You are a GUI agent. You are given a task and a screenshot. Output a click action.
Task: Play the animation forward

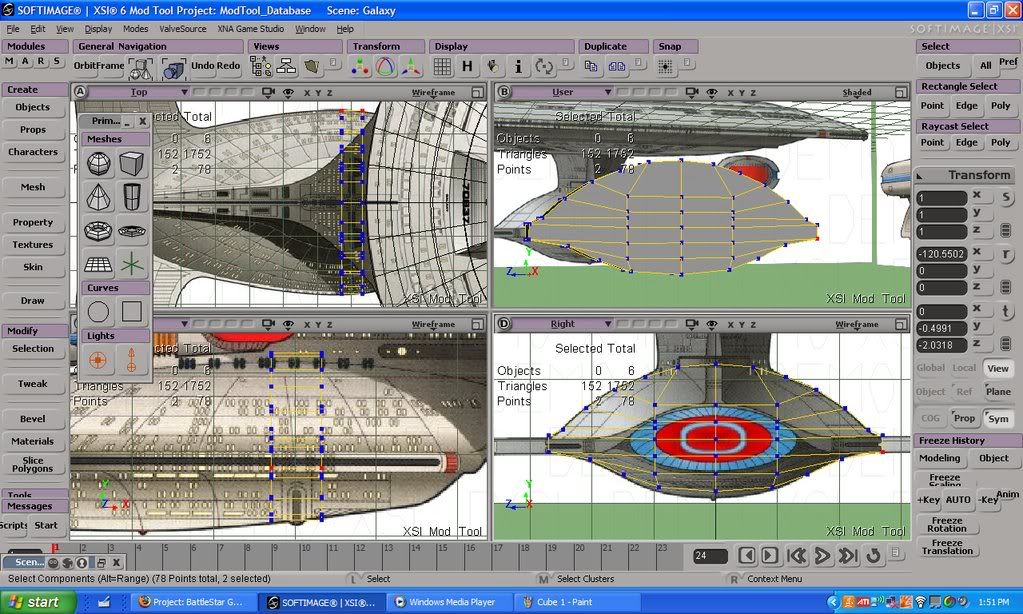[x=822, y=556]
